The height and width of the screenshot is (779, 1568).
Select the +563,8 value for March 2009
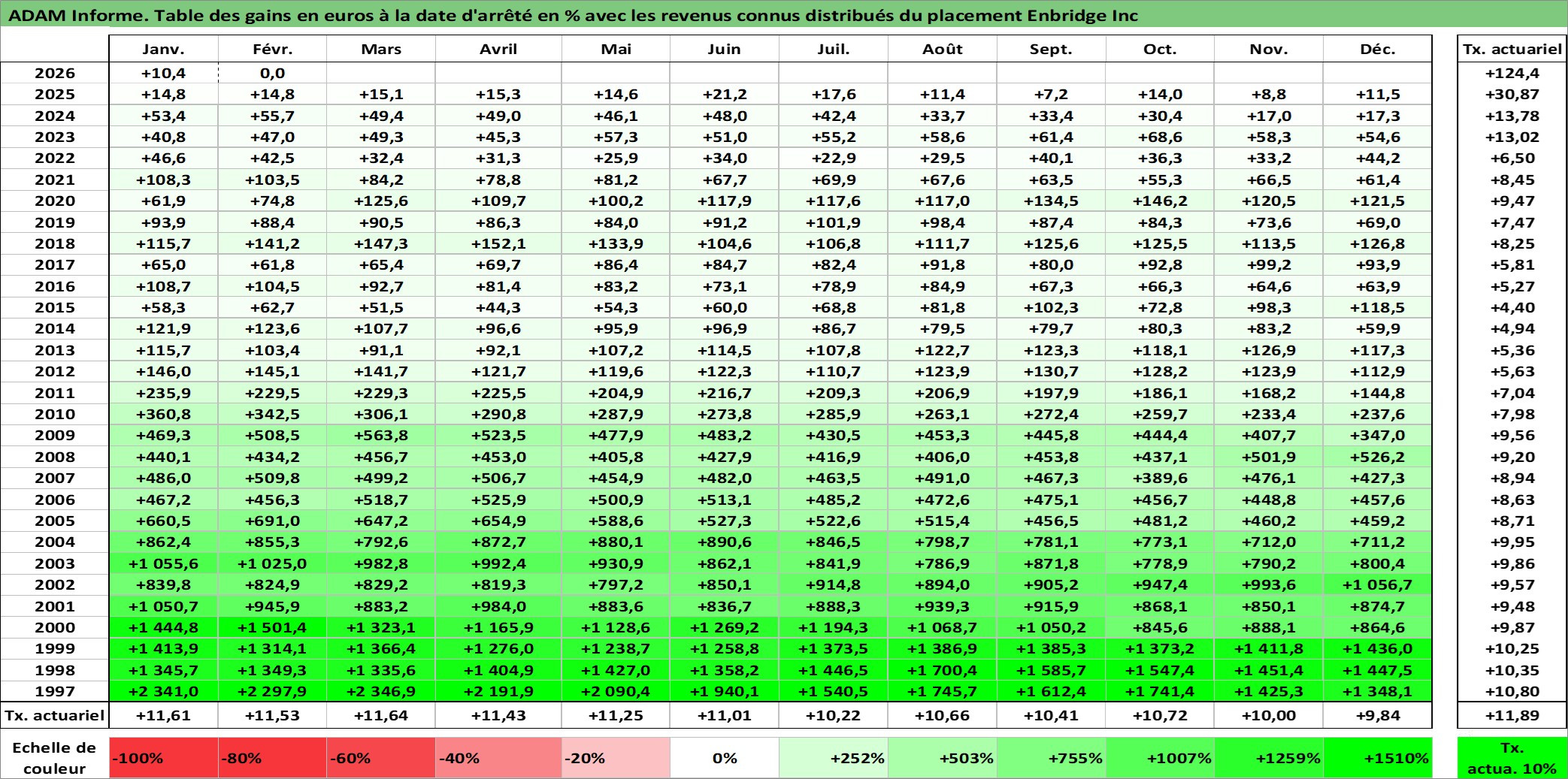coord(381,435)
